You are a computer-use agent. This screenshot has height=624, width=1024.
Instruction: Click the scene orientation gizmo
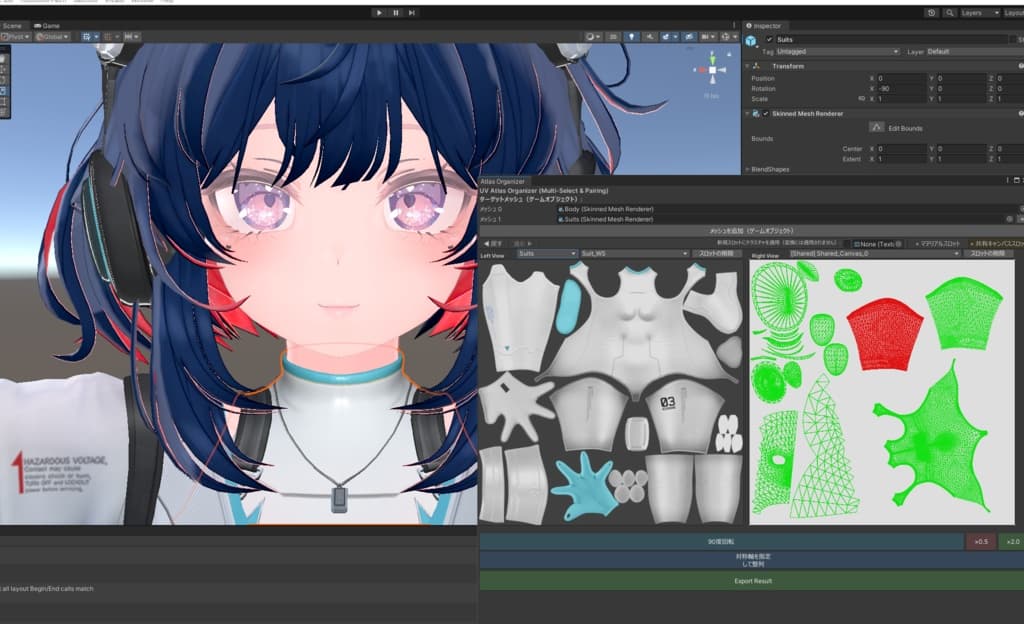tap(712, 70)
